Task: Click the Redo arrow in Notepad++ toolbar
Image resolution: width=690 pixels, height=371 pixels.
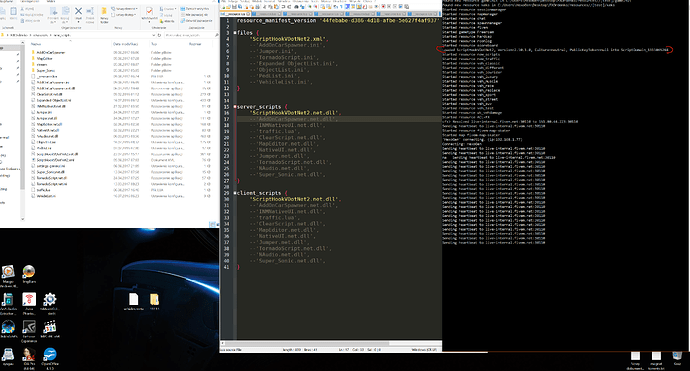Action: pos(289,7)
